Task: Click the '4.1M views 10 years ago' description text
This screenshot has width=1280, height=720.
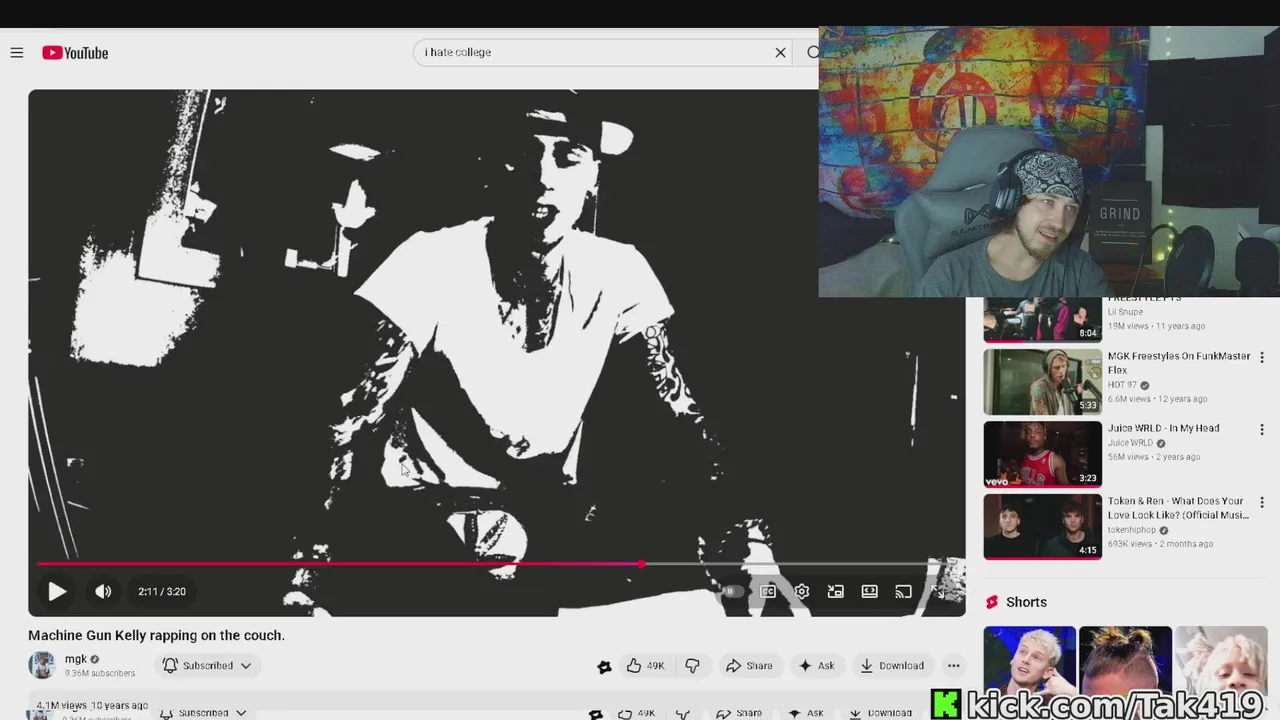Action: (x=91, y=705)
